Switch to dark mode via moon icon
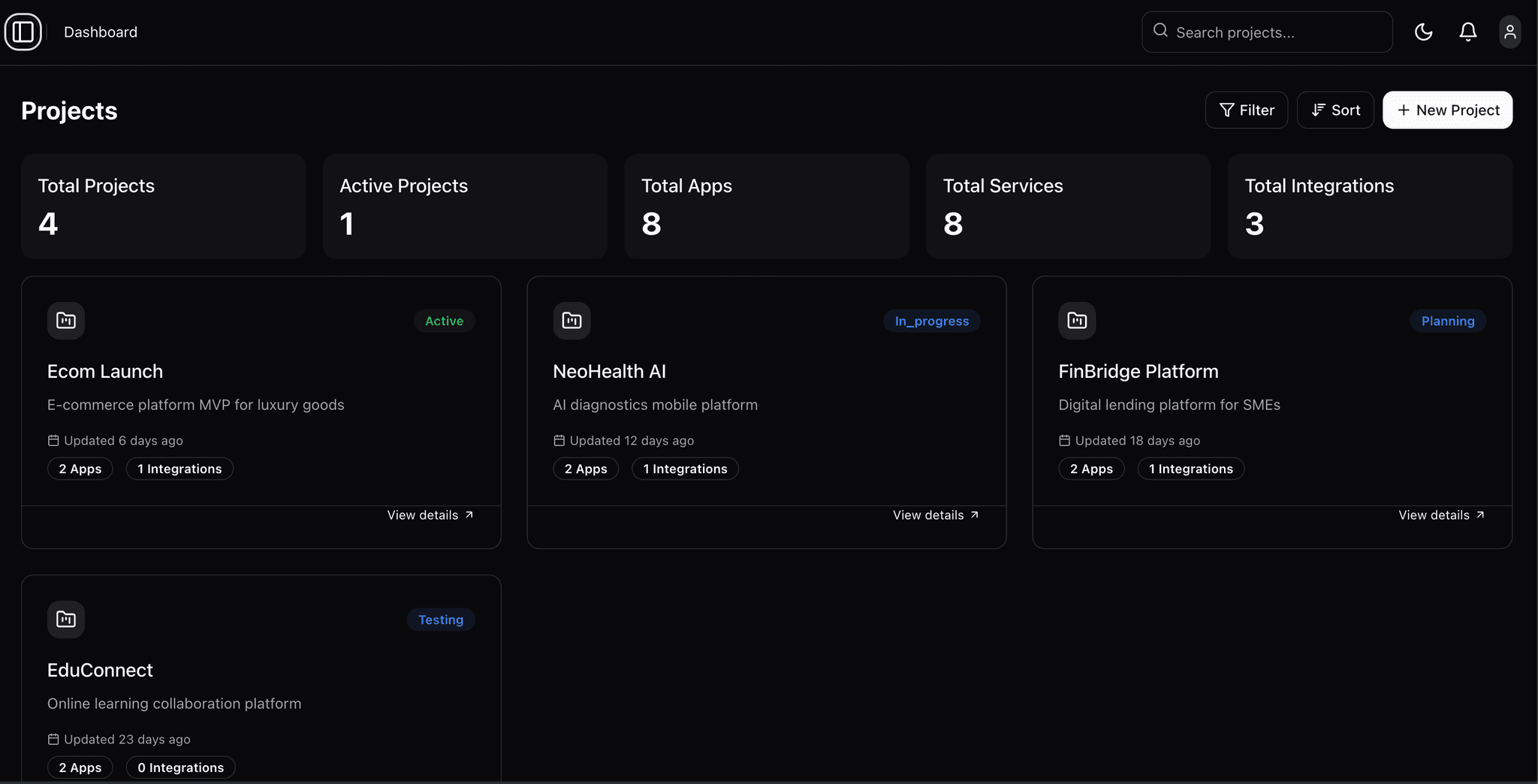This screenshot has height=784, width=1538. tap(1423, 32)
